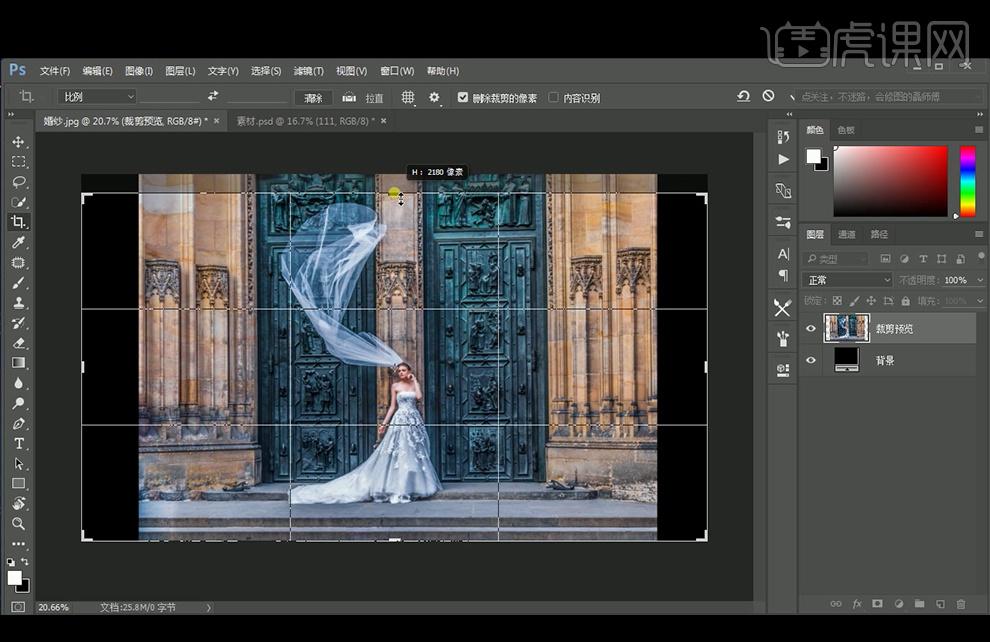Click the reset crop arrow icon
990x642 pixels.
coord(743,97)
